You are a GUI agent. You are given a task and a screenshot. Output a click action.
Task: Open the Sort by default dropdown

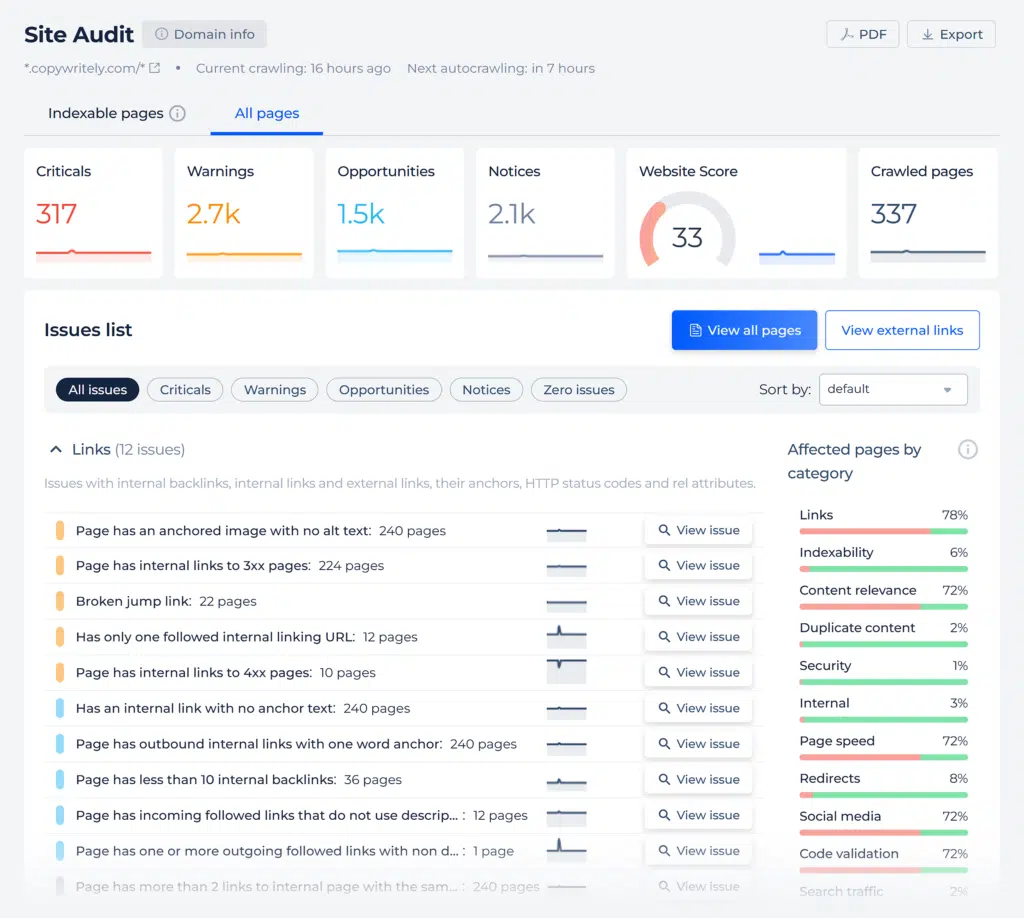892,390
